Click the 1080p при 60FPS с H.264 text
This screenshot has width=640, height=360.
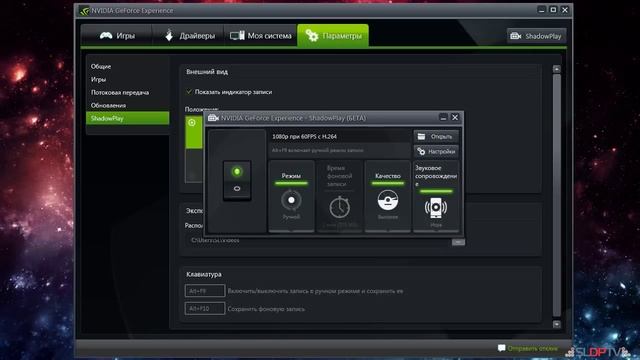304,136
